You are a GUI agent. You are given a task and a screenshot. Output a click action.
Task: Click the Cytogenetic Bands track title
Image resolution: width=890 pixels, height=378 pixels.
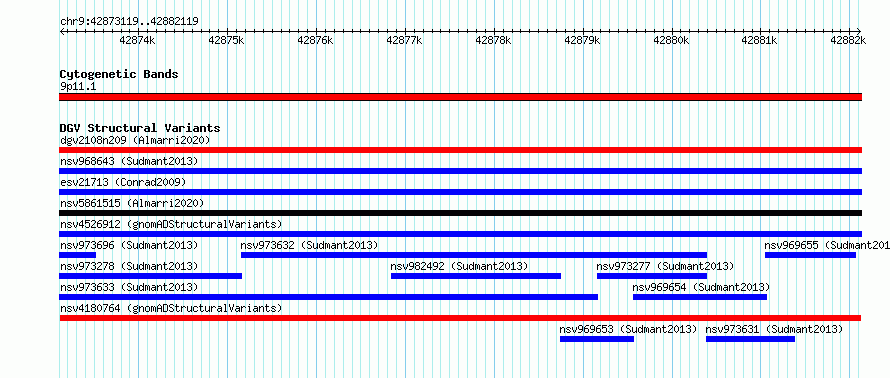[x=119, y=74]
